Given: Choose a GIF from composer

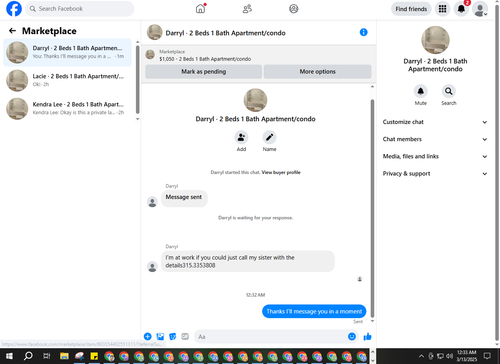Looking at the screenshot, I should click(x=185, y=337).
